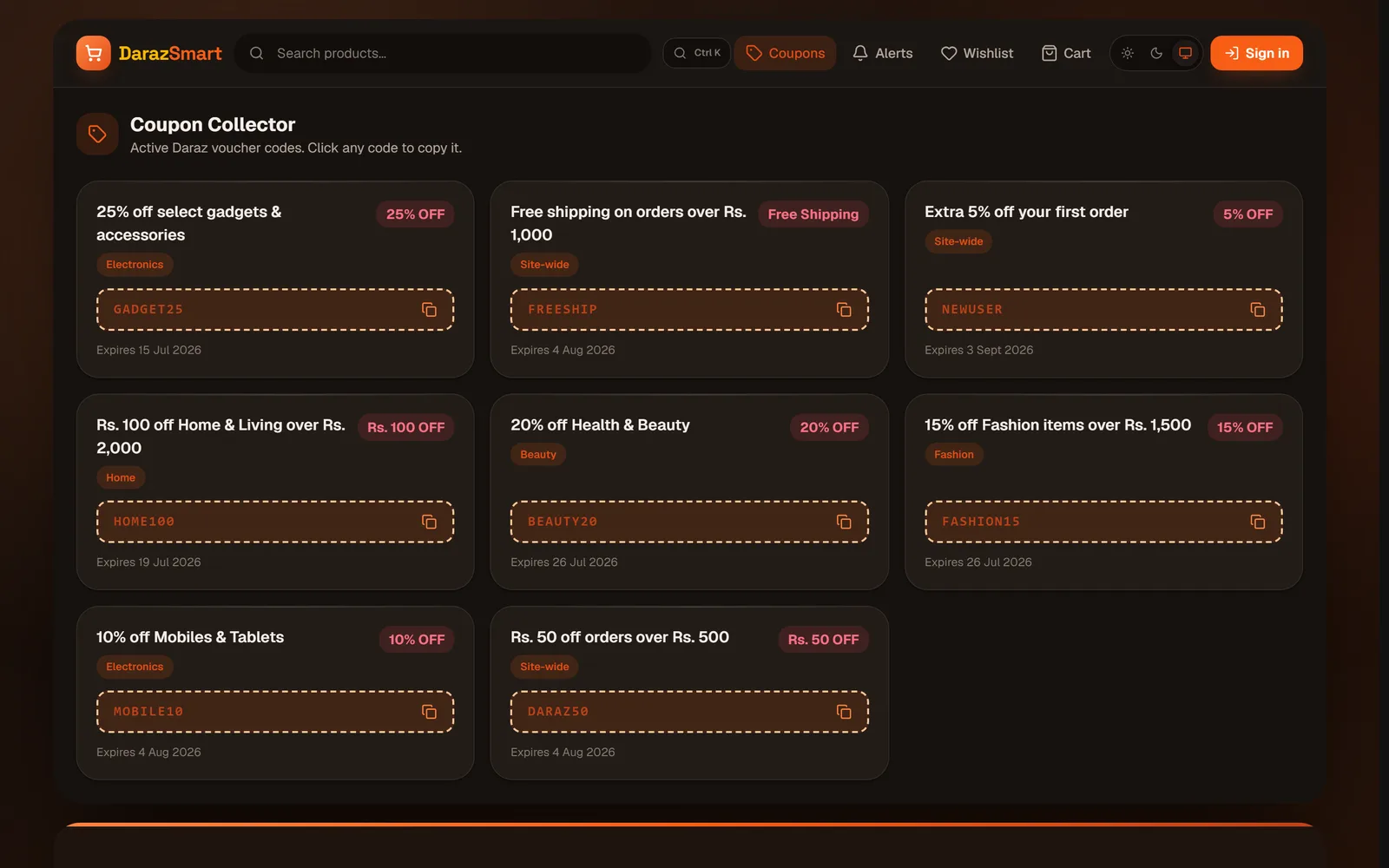Image resolution: width=1389 pixels, height=868 pixels.
Task: Click the 10% OFF badge
Action: tap(416, 640)
